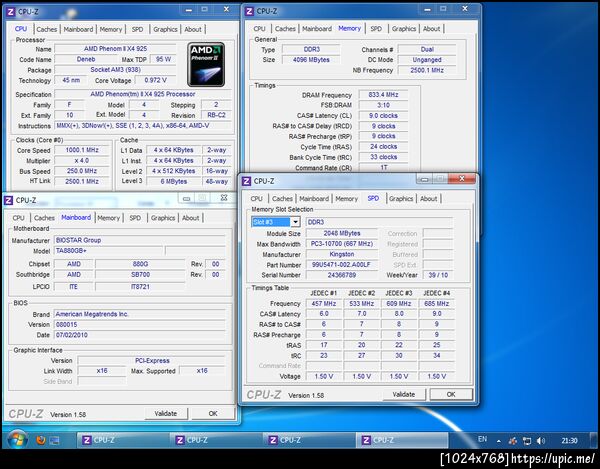Switch to fourth CPU-Z taskbar button
This screenshot has width=600, height=469.
[x=402, y=440]
